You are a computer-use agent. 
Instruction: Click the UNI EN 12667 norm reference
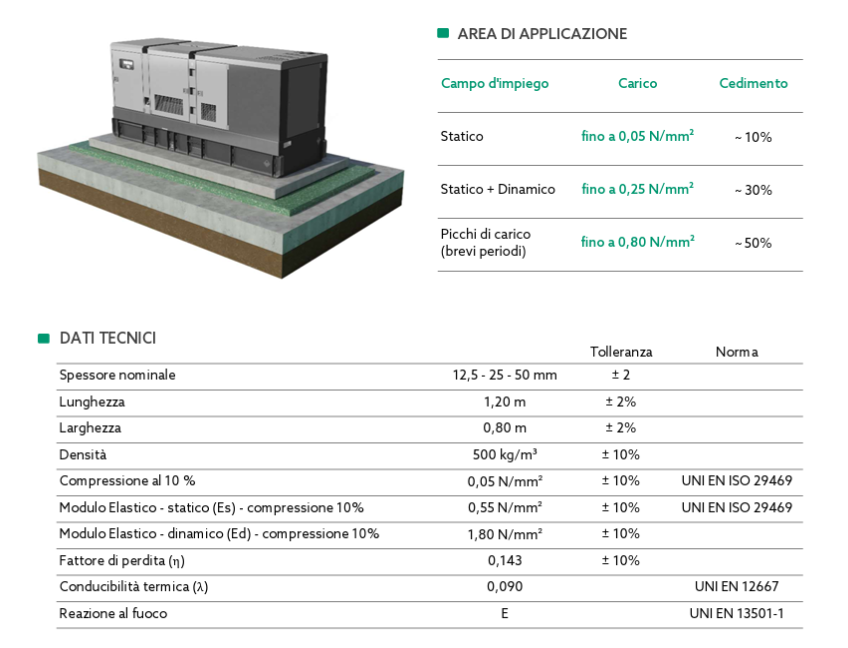[736, 587]
